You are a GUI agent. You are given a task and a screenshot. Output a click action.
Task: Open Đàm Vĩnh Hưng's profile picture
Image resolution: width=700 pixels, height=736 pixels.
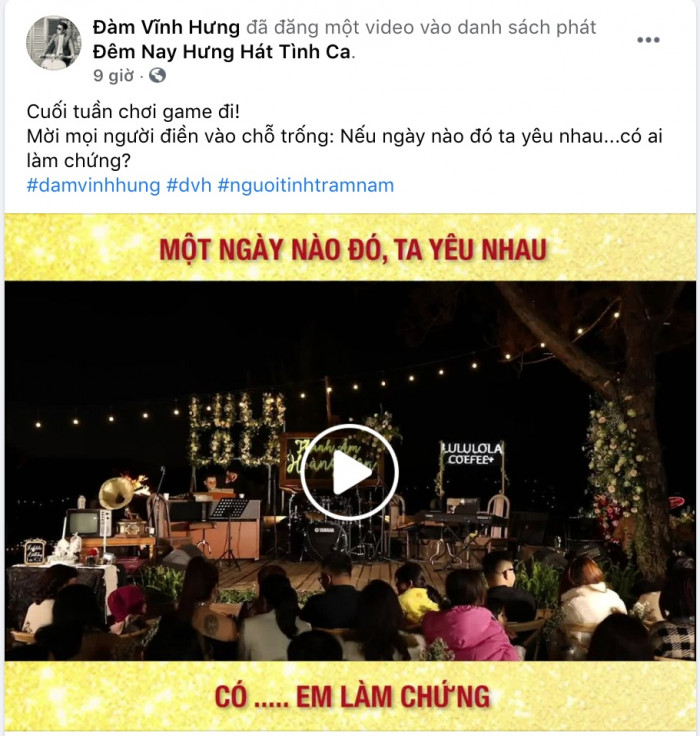click(54, 43)
